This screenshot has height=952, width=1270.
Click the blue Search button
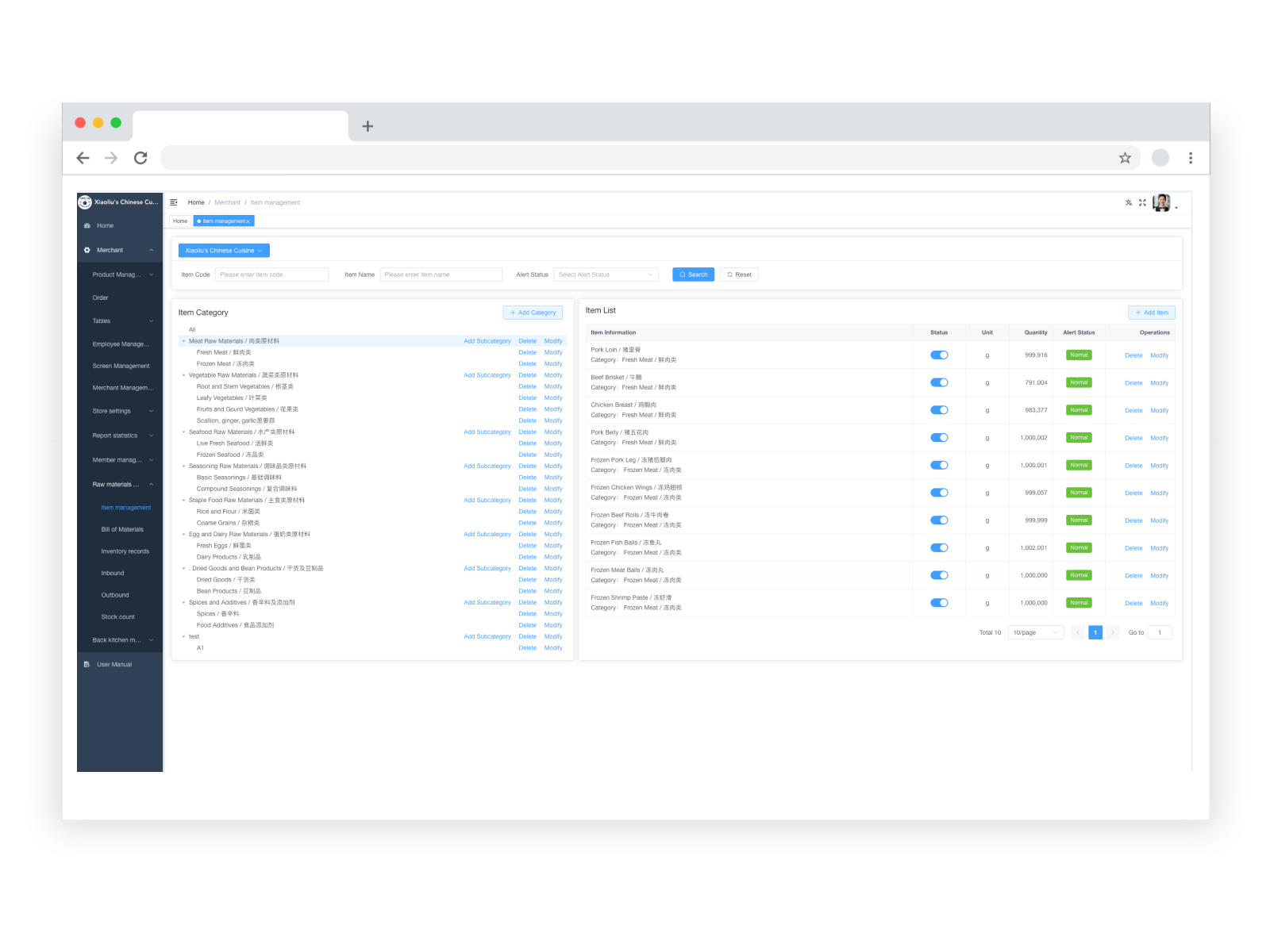click(693, 274)
